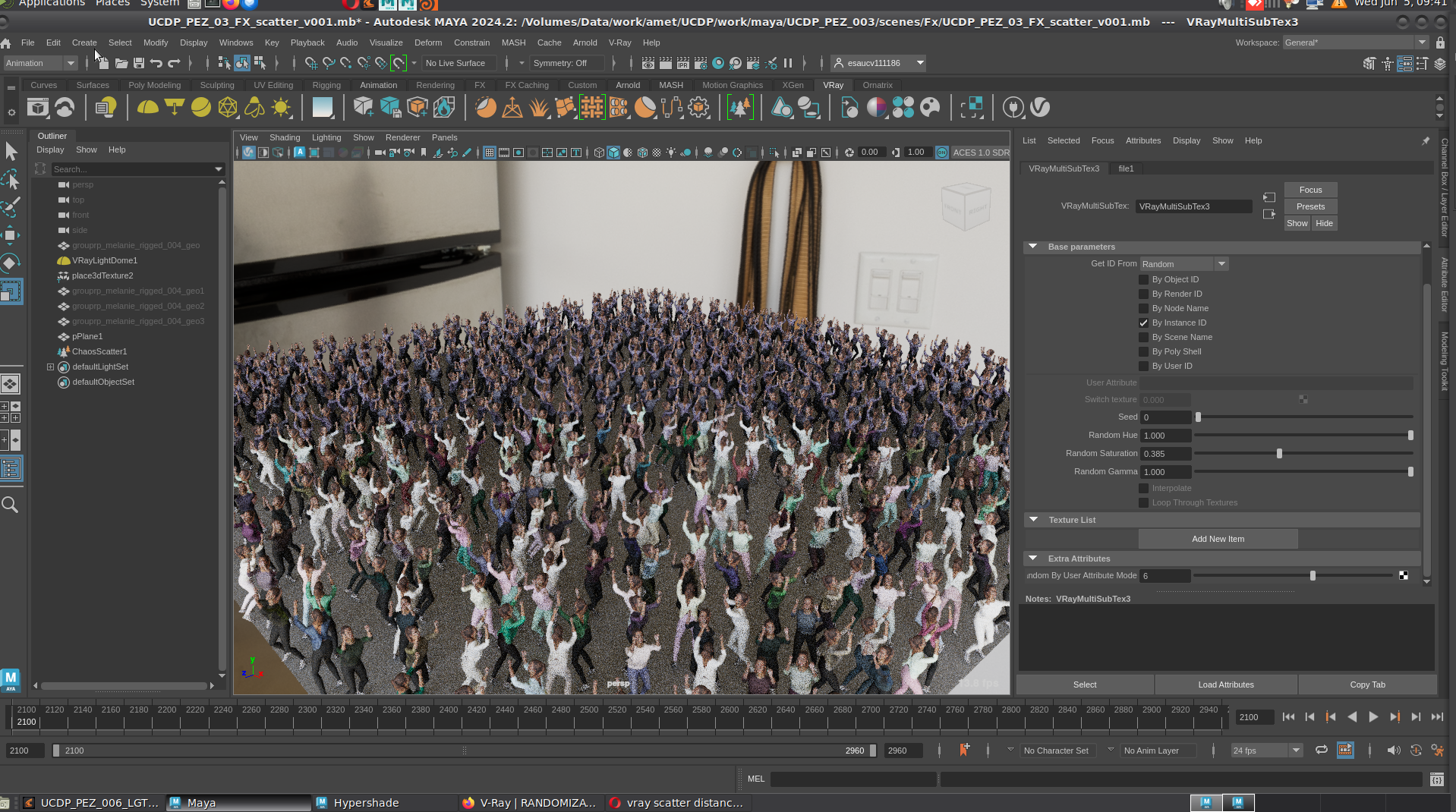Screen dimensions: 1456x812
Task: Enable By Object ID checkbox
Action: click(1143, 279)
